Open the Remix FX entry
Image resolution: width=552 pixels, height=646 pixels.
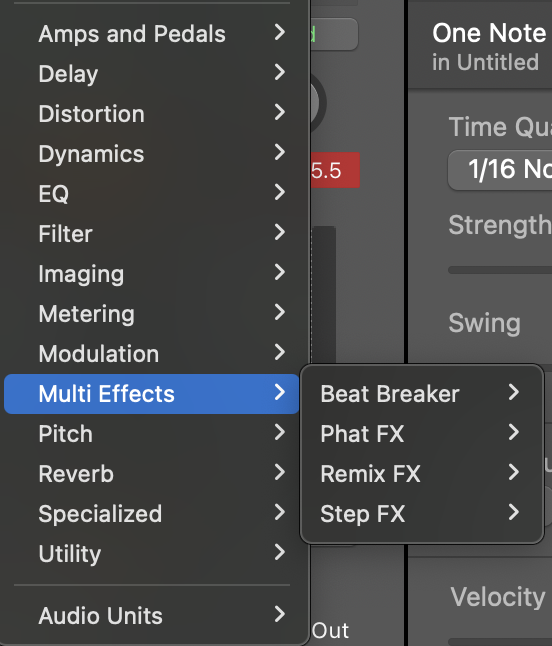coord(422,473)
